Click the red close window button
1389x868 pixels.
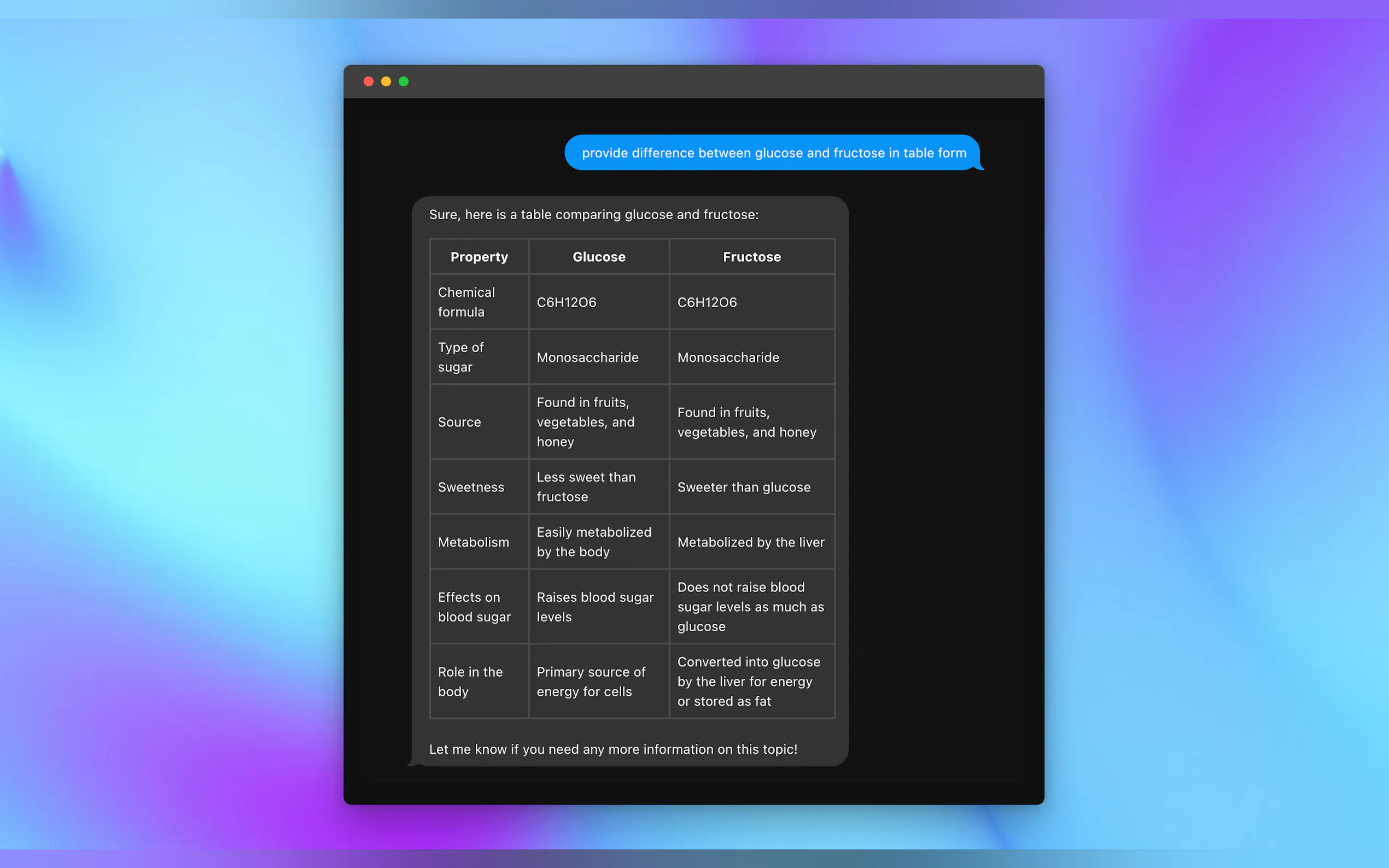click(x=369, y=81)
